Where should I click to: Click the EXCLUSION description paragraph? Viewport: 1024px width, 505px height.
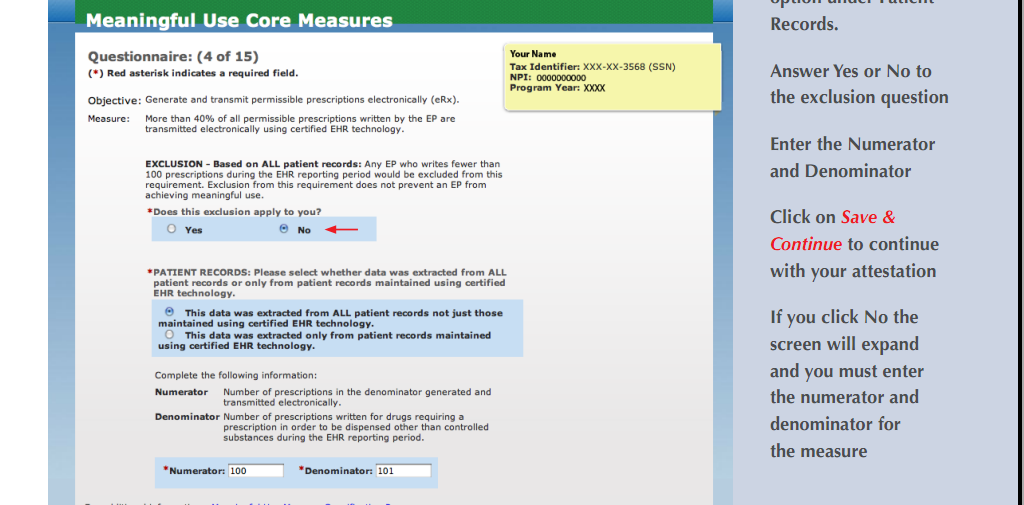point(324,179)
